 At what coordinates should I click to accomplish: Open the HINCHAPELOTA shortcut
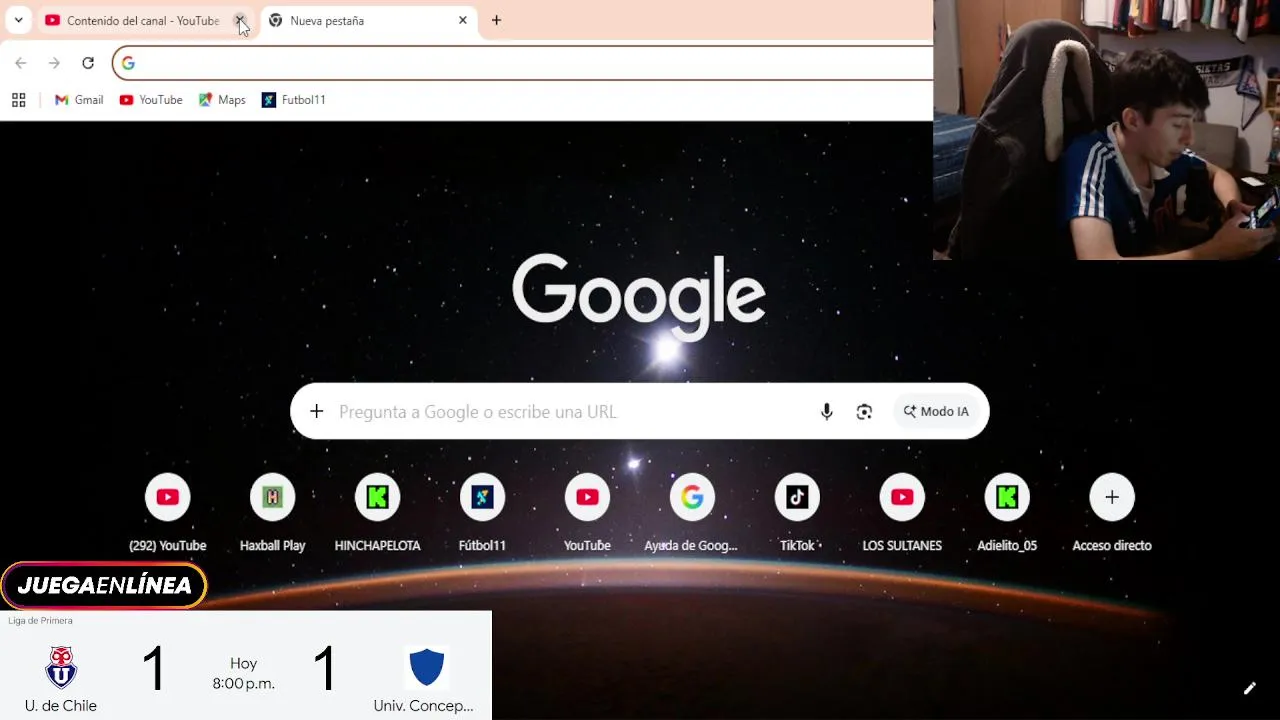click(377, 513)
